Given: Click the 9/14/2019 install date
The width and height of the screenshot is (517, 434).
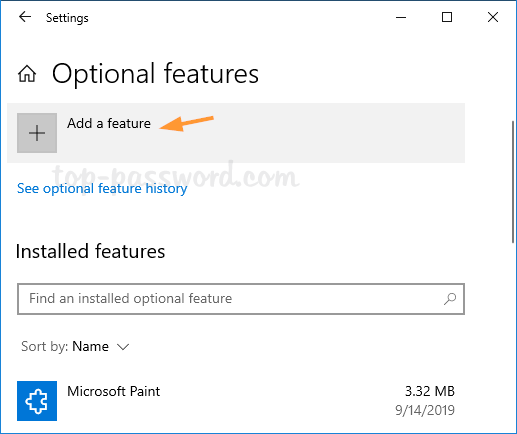Looking at the screenshot, I should pyautogui.click(x=425, y=410).
